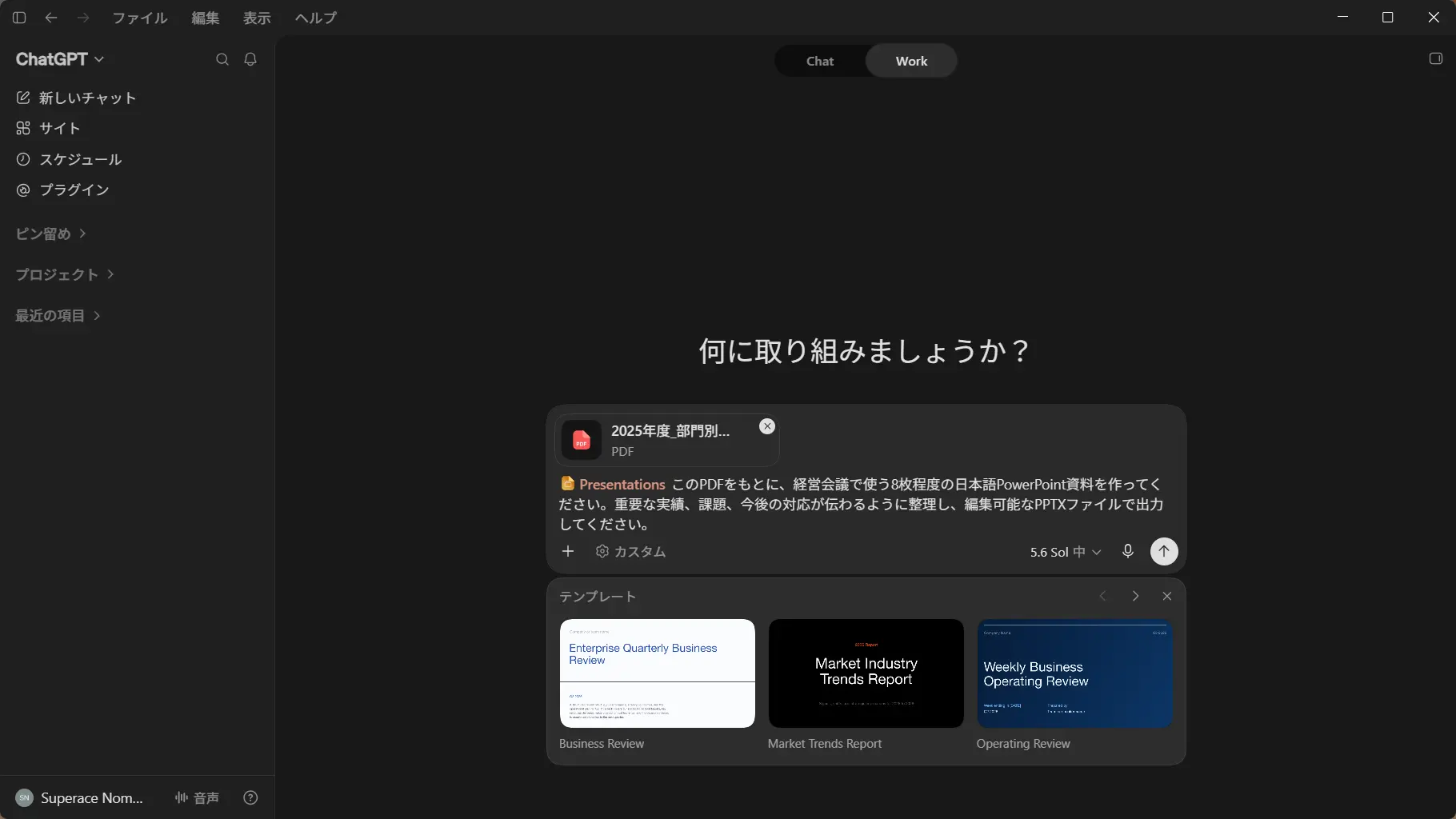Toggle the right side panel icon
The width and height of the screenshot is (1456, 819).
tap(1436, 58)
